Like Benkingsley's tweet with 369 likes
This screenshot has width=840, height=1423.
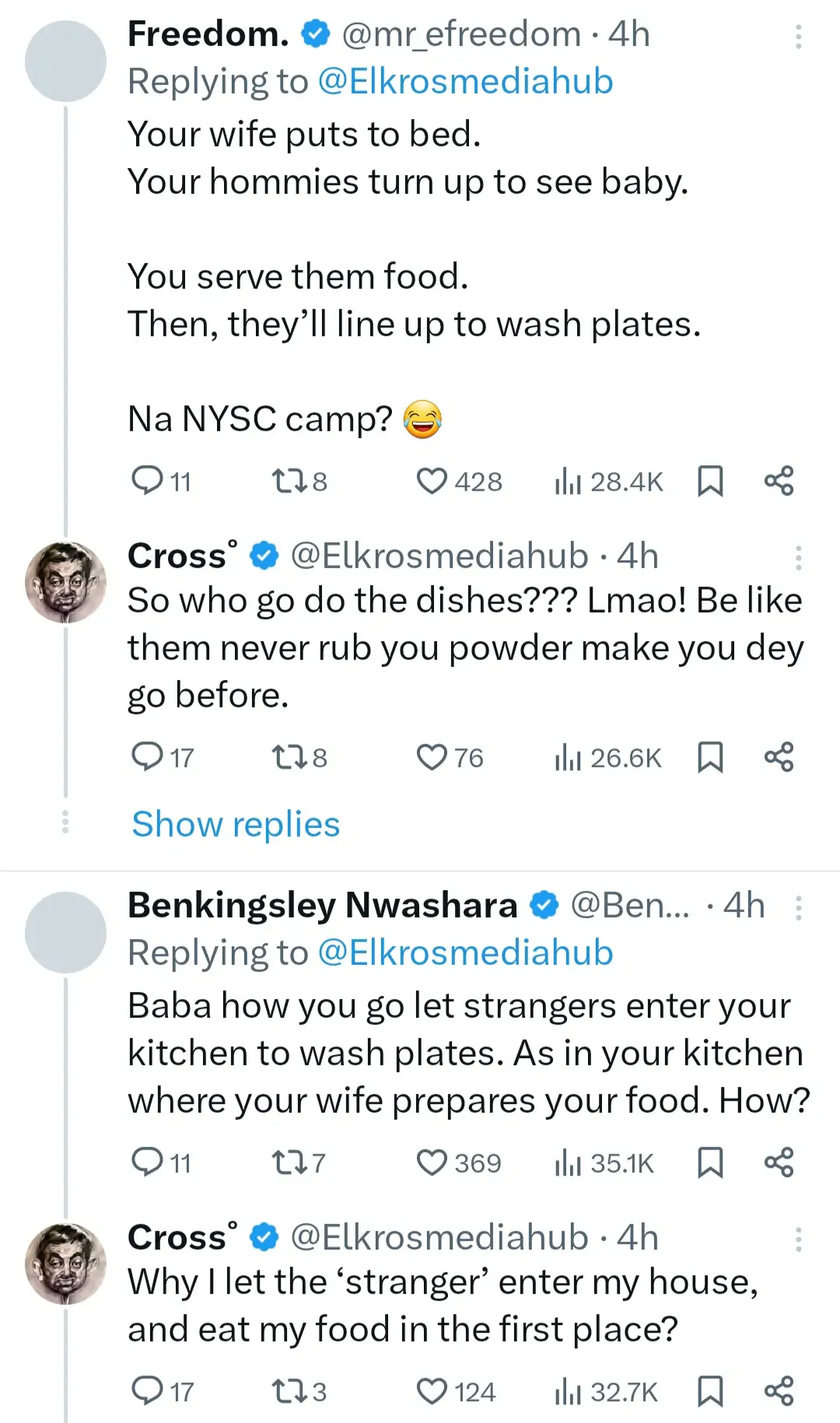[432, 1163]
